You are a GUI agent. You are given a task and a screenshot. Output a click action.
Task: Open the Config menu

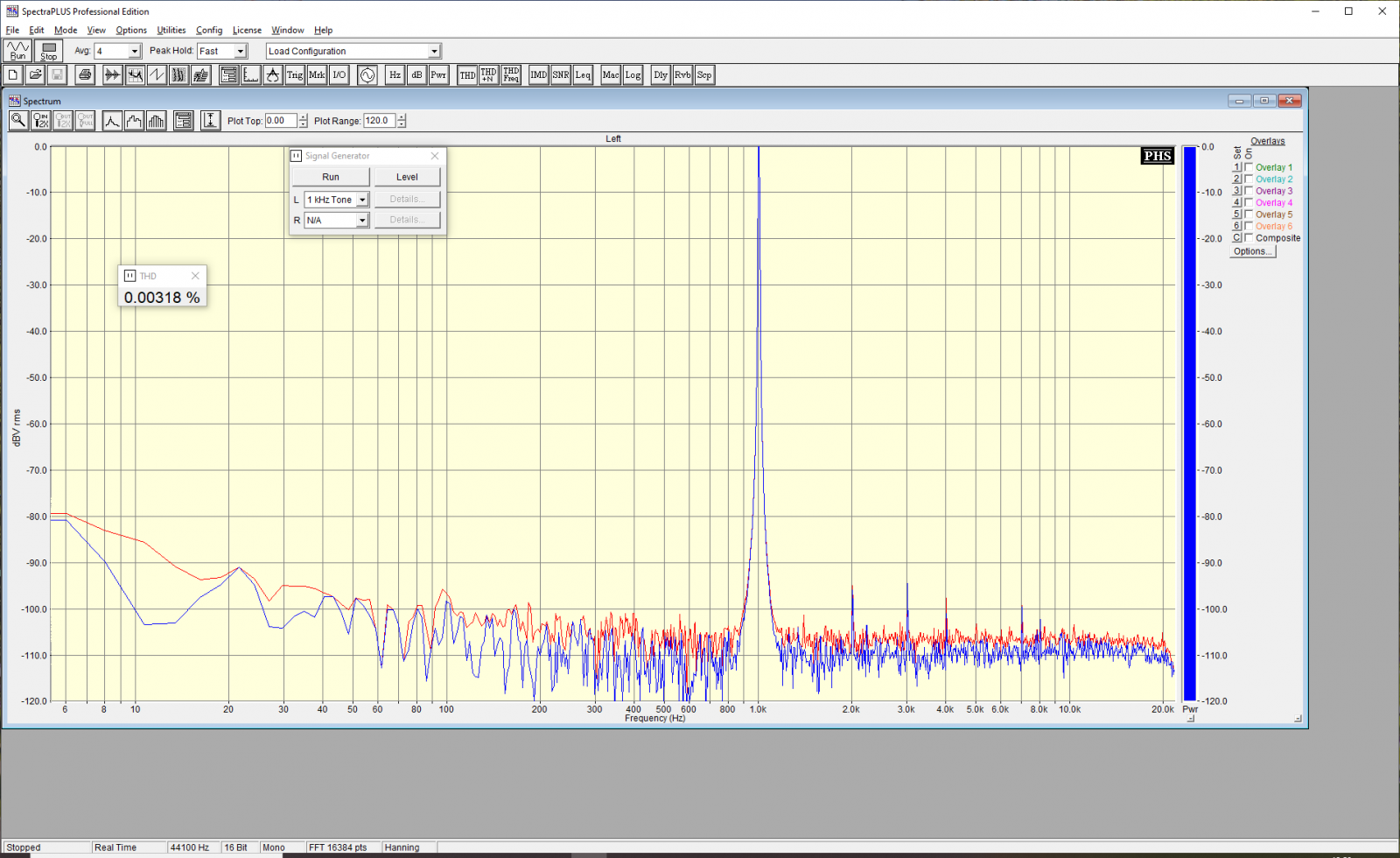coord(209,30)
